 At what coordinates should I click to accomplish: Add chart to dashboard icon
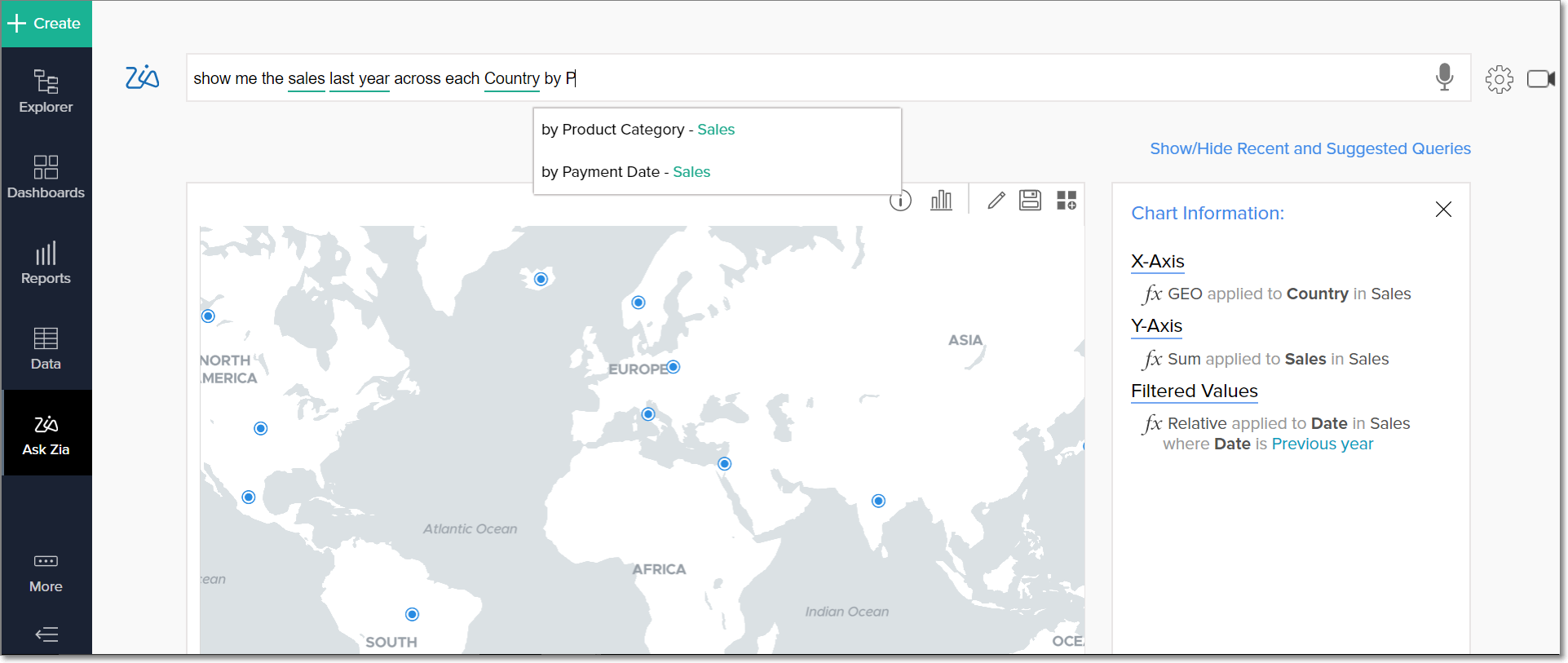[1067, 201]
